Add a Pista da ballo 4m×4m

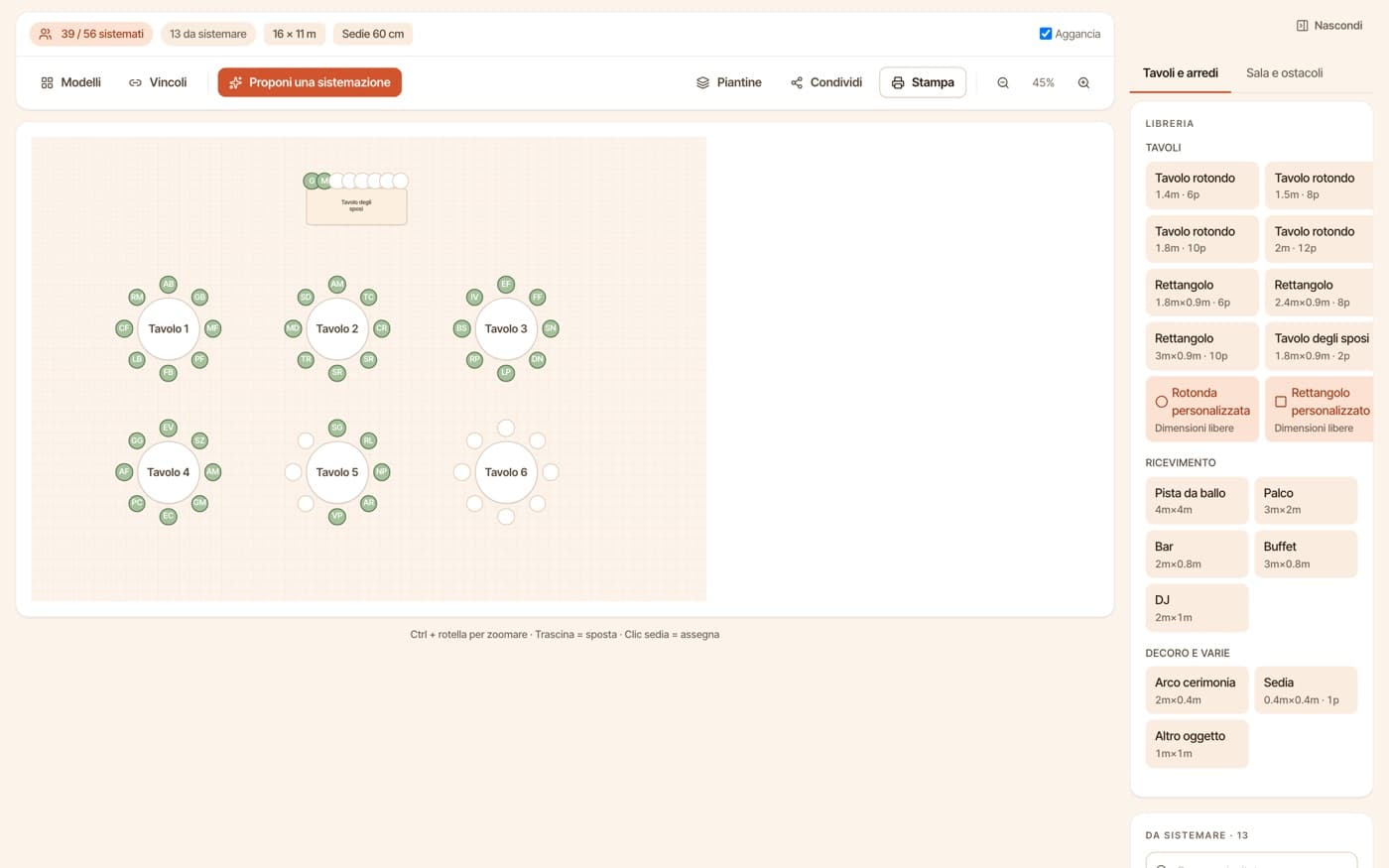(x=1197, y=501)
